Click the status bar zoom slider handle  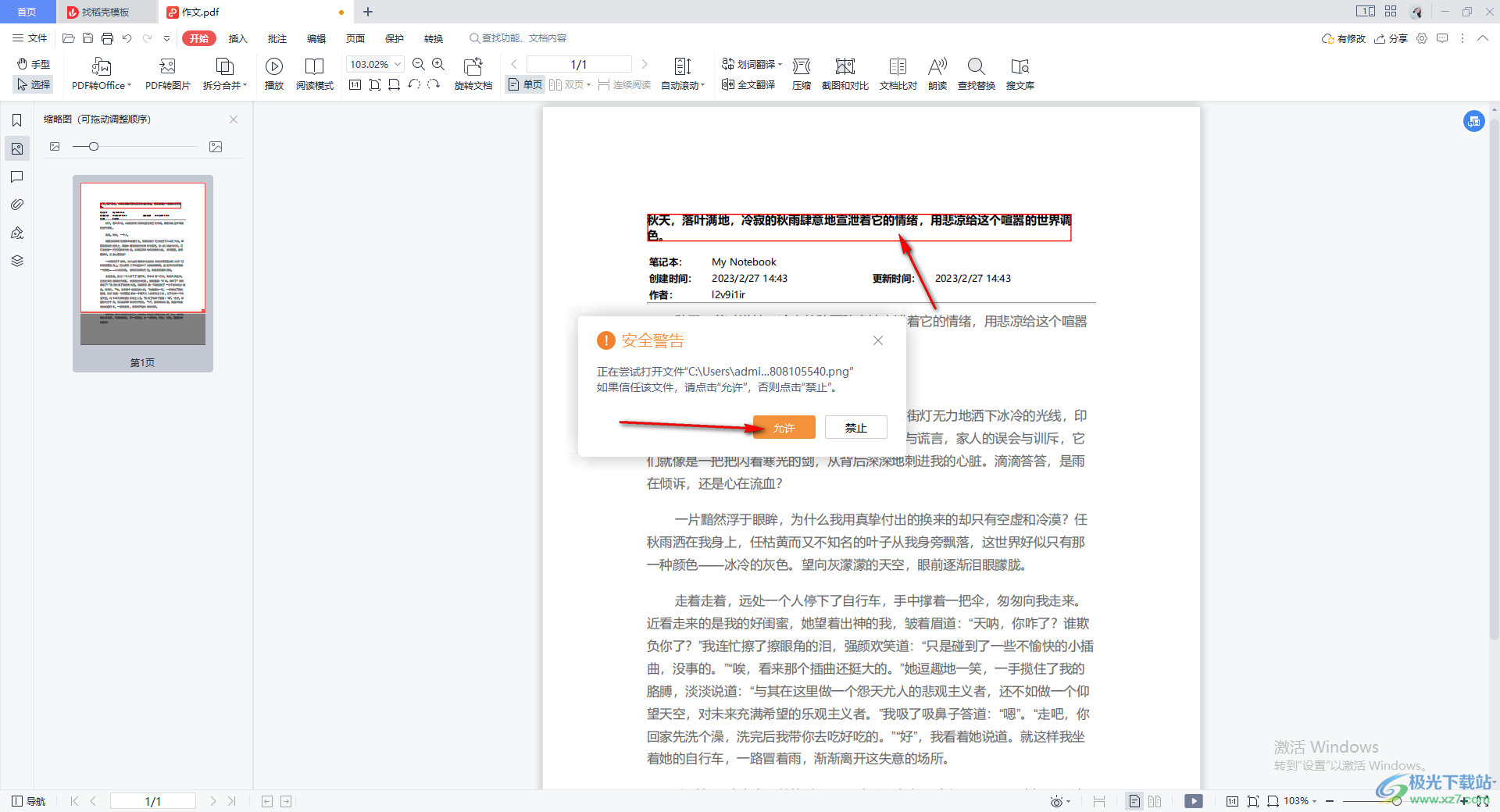[1395, 801]
